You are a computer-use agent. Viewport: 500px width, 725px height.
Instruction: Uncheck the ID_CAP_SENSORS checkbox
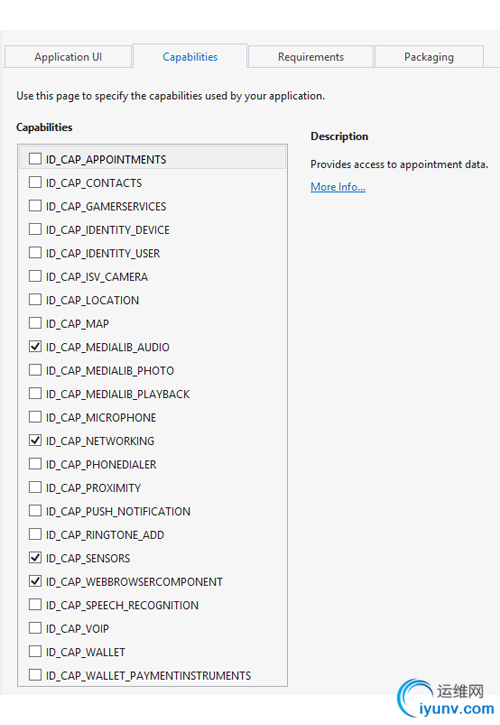point(35,558)
